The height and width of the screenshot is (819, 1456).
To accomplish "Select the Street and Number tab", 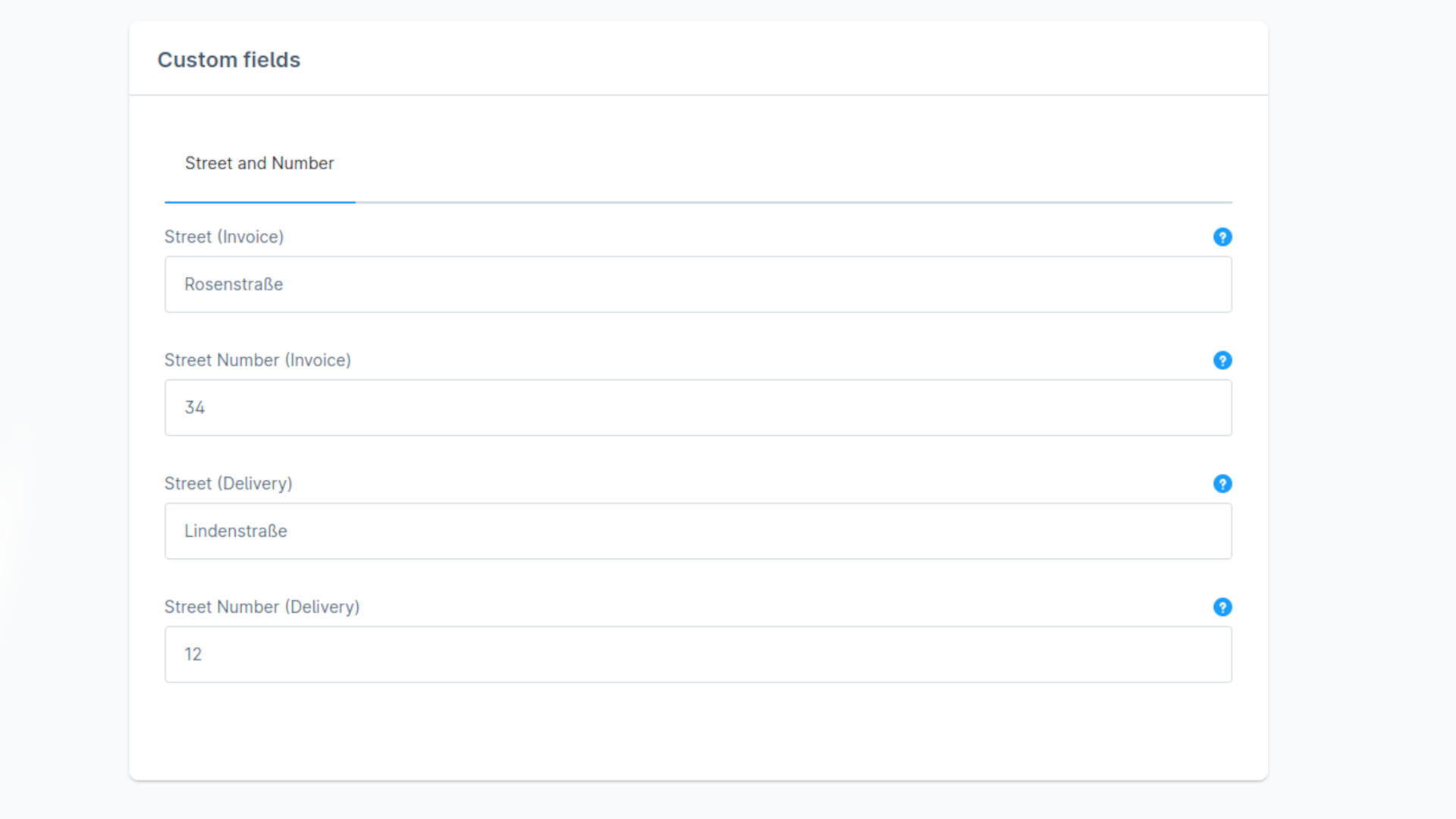I will pyautogui.click(x=259, y=164).
